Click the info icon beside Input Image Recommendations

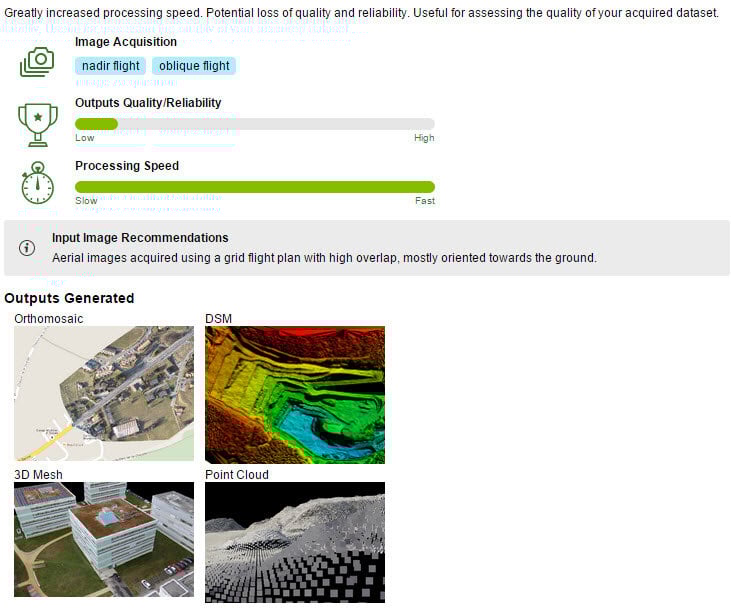pyautogui.click(x=27, y=248)
